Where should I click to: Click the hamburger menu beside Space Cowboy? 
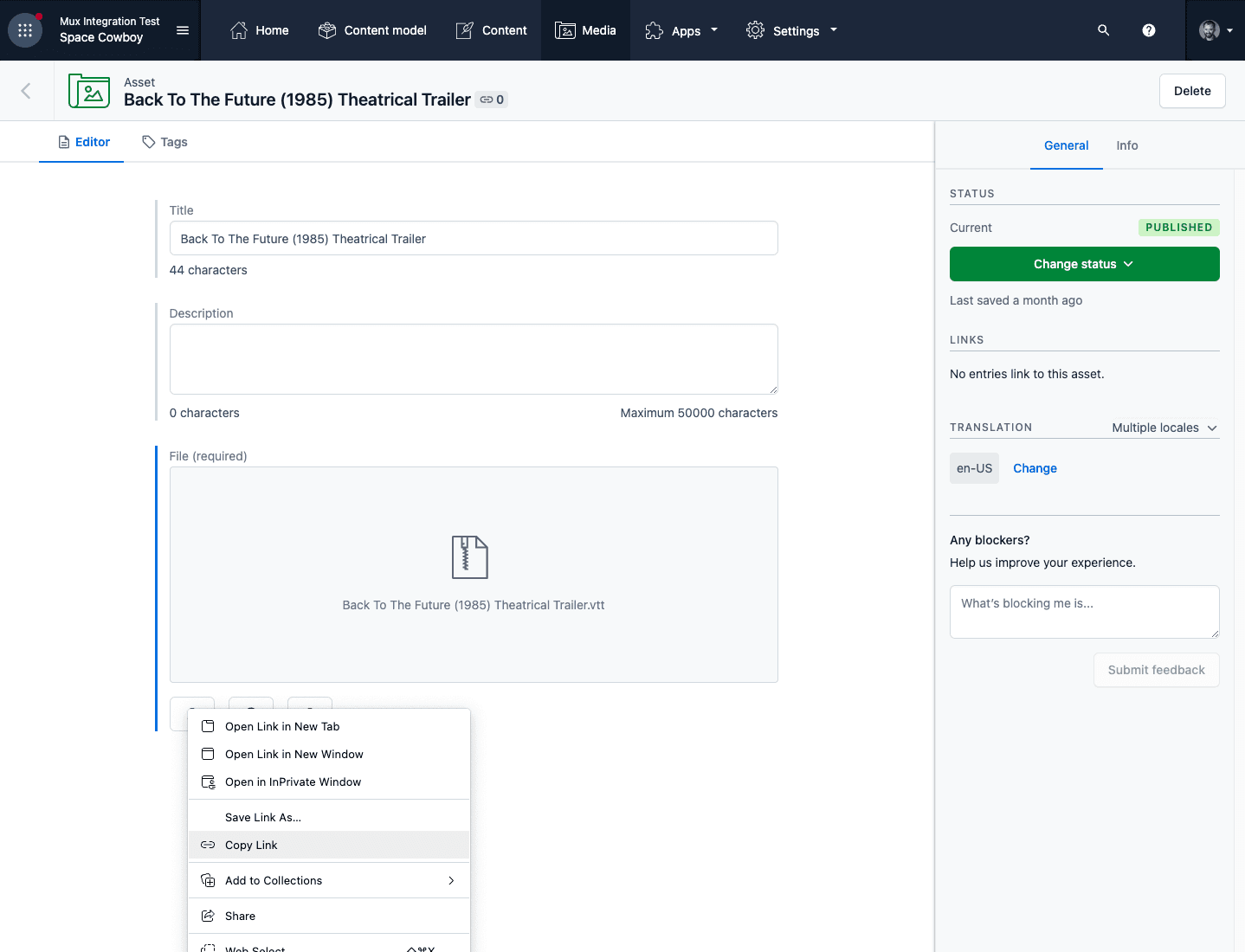(x=183, y=30)
